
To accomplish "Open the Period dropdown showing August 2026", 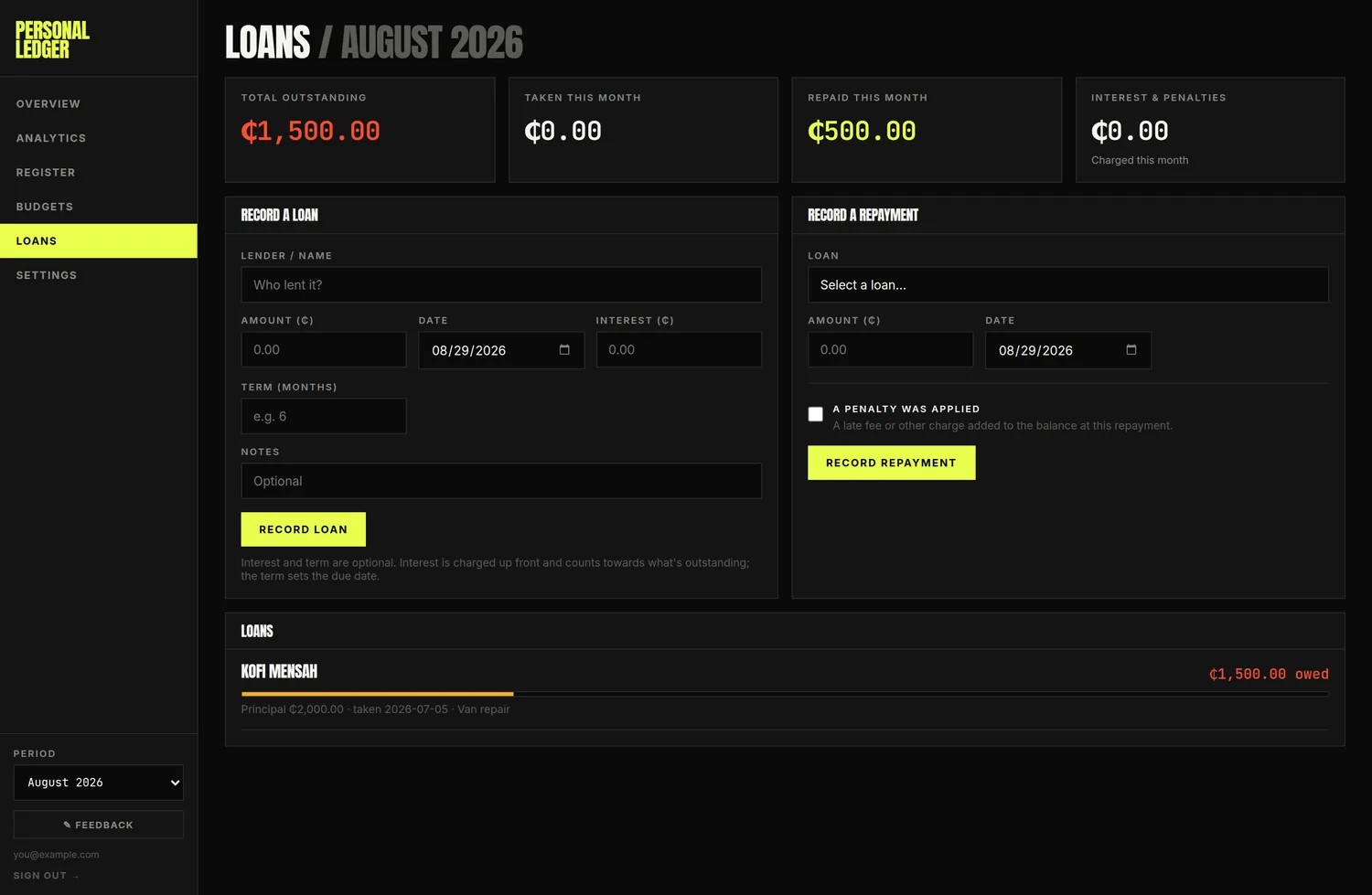I will click(x=99, y=783).
